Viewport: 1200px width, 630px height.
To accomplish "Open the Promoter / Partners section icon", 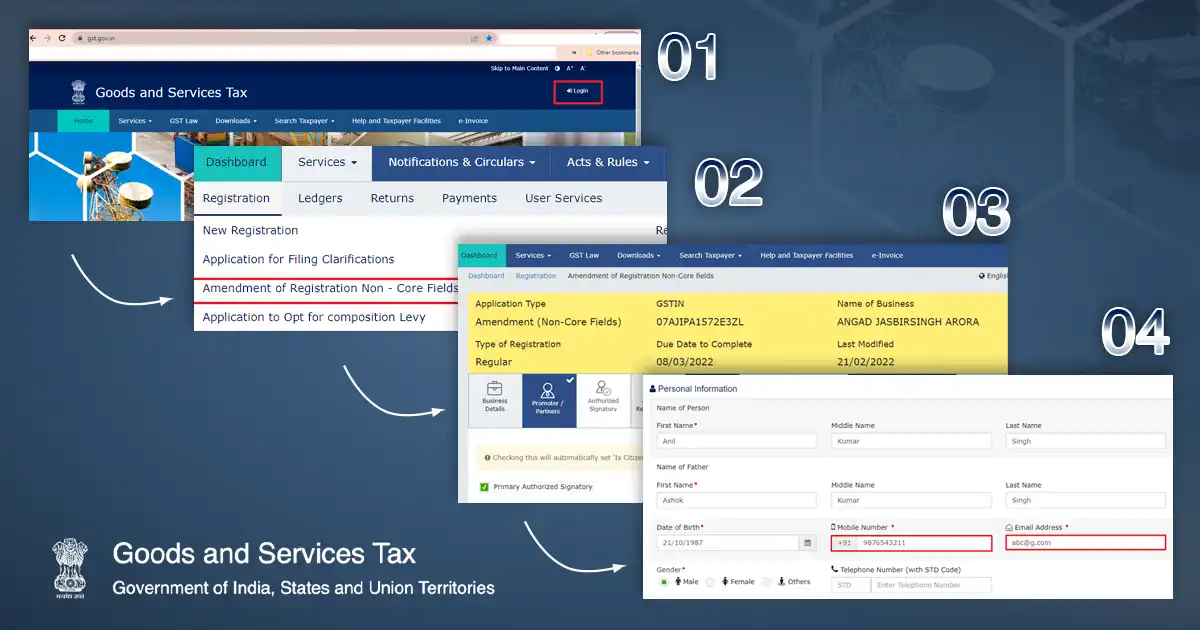I will (548, 390).
